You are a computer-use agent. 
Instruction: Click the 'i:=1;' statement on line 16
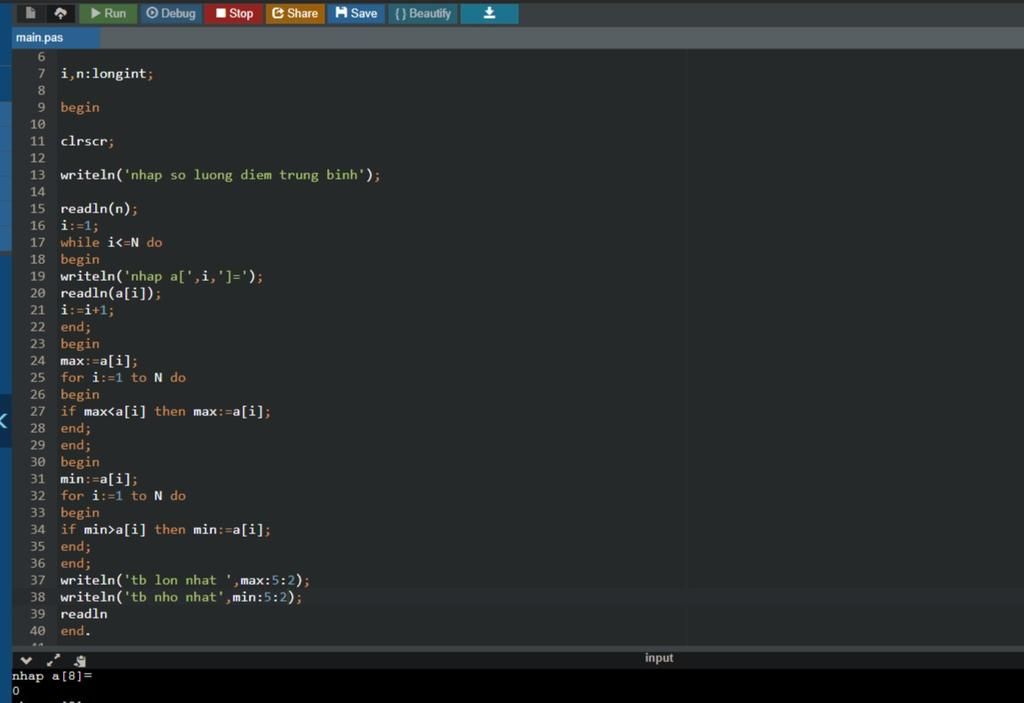point(79,225)
